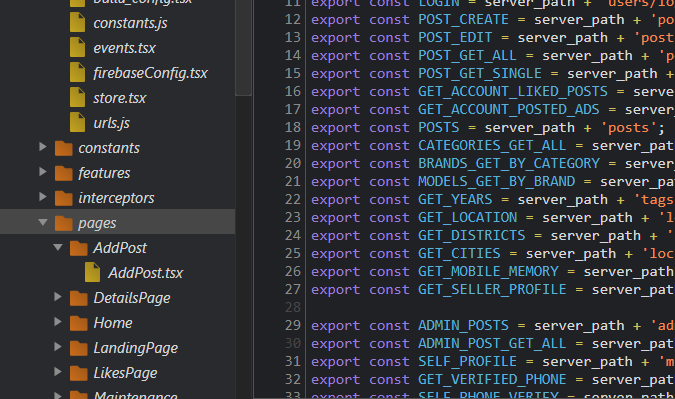The width and height of the screenshot is (675, 399).
Task: Click the events.tsx file icon
Action: point(77,47)
